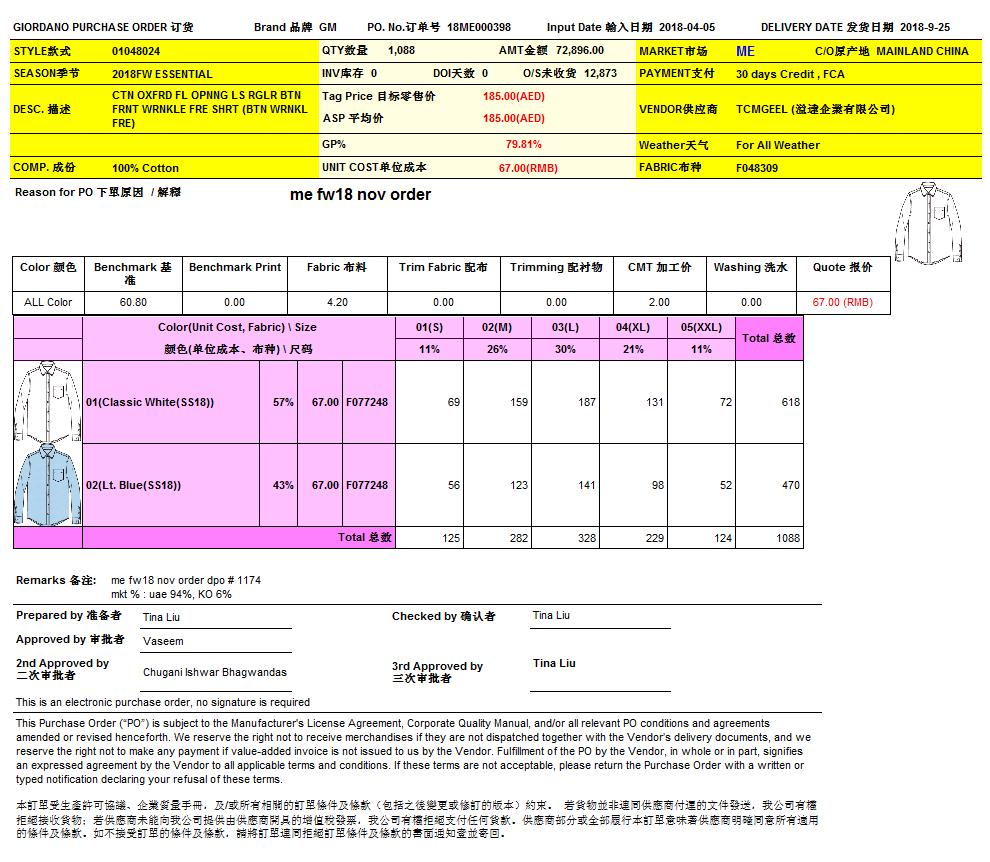
Task: Click the white shirt image beside Classic White
Action: [x=47, y=401]
